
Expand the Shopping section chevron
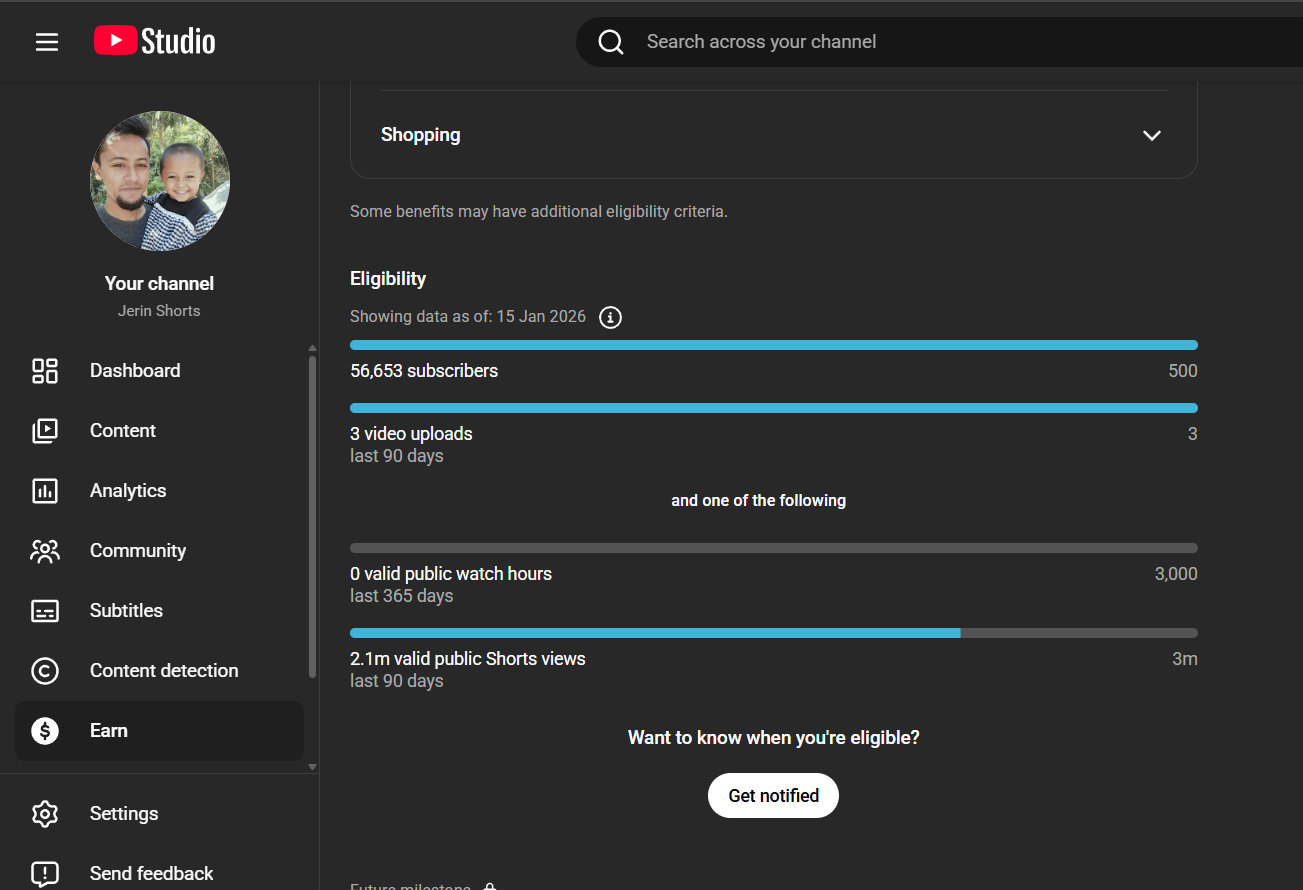1152,136
